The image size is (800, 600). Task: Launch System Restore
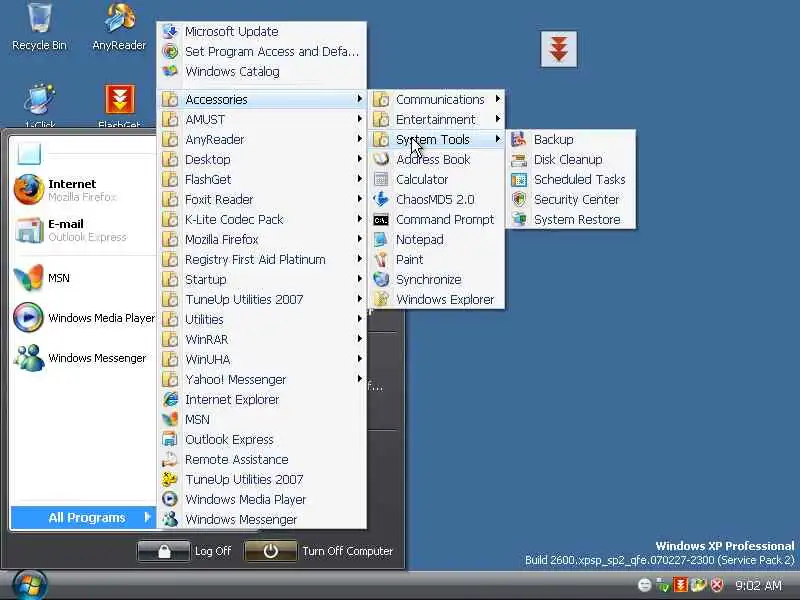coord(571,219)
